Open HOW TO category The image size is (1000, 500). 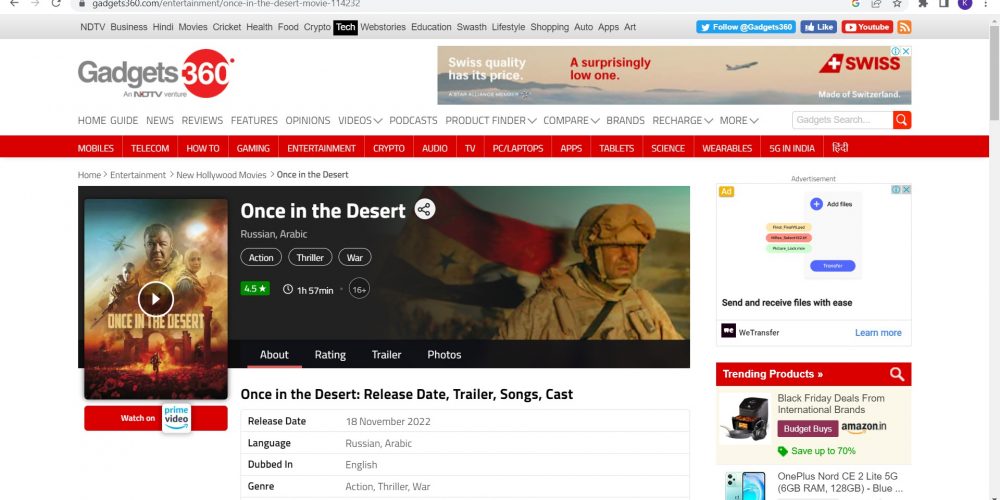(203, 148)
